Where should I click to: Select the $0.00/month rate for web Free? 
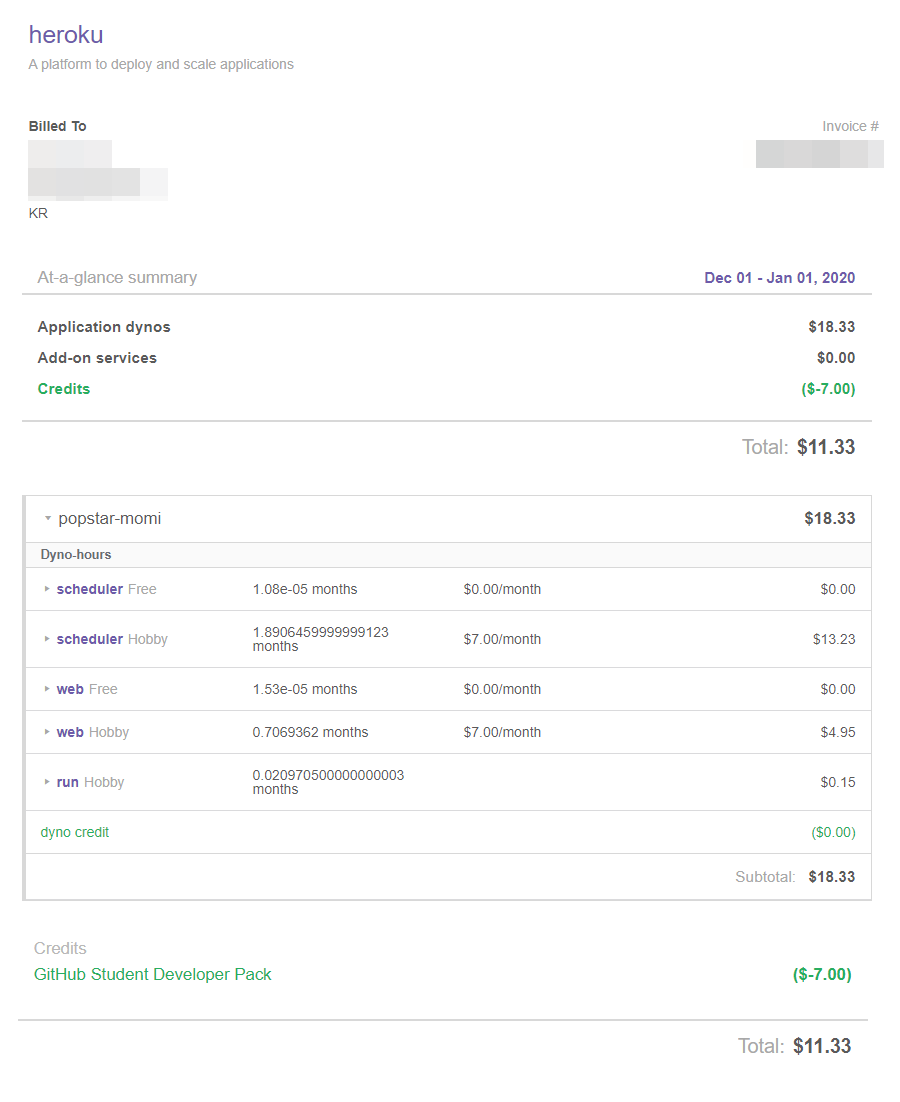coord(502,689)
